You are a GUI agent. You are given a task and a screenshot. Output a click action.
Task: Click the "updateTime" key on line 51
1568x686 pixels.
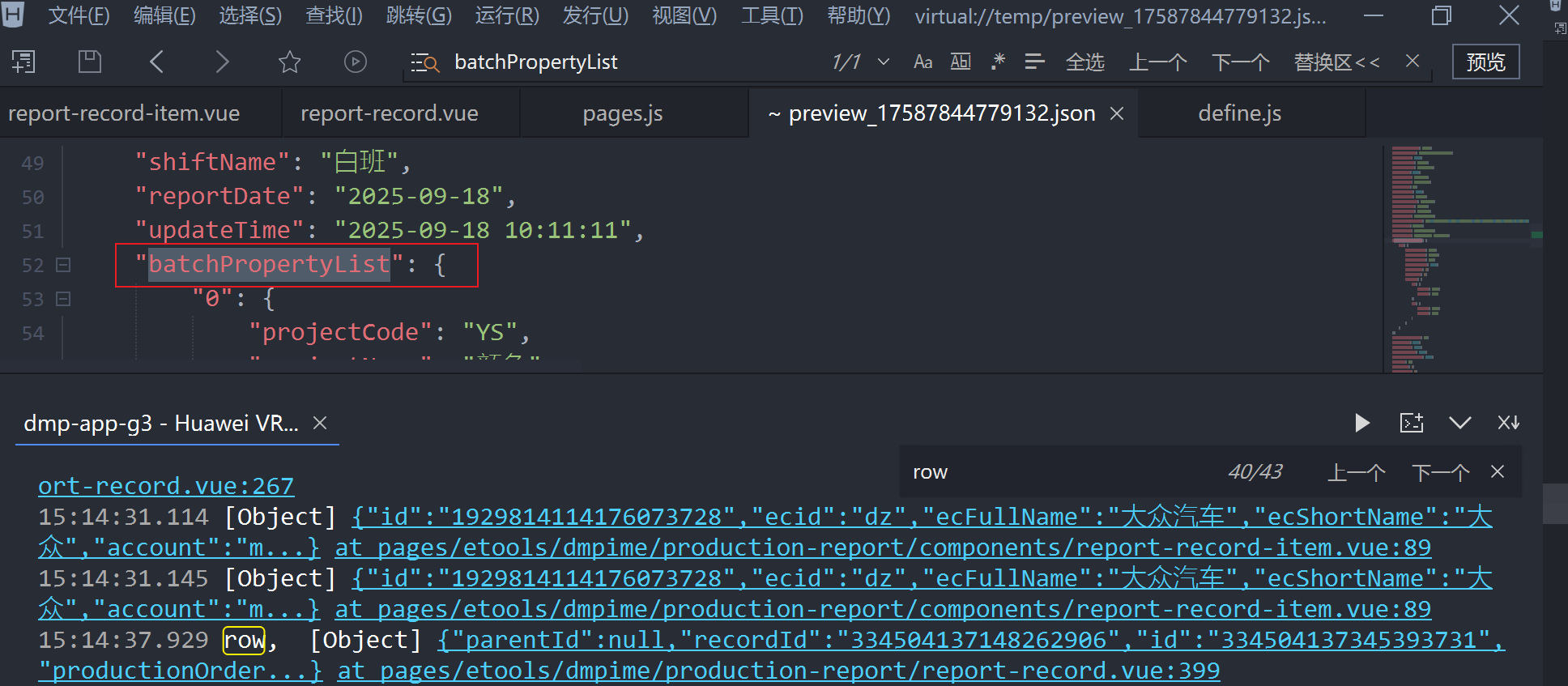click(219, 230)
